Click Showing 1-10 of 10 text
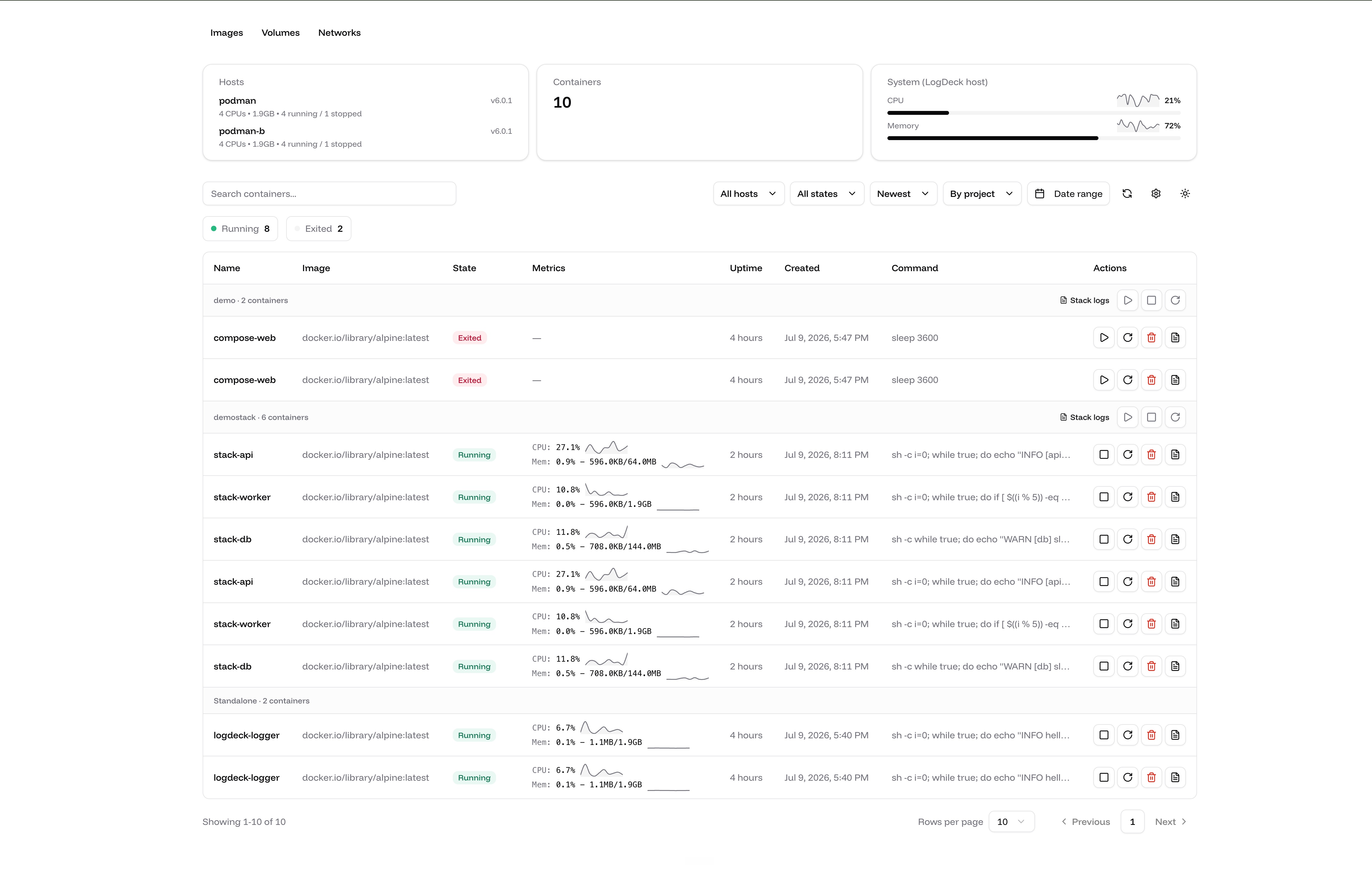 244,822
